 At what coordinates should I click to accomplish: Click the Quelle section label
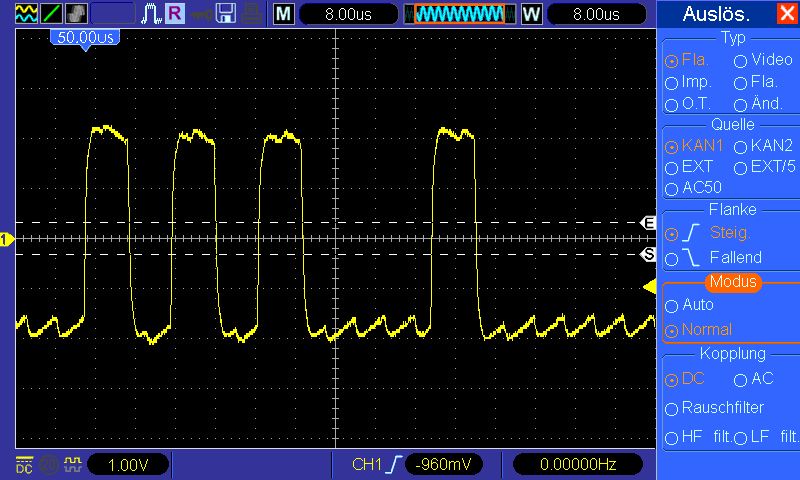tap(733, 125)
